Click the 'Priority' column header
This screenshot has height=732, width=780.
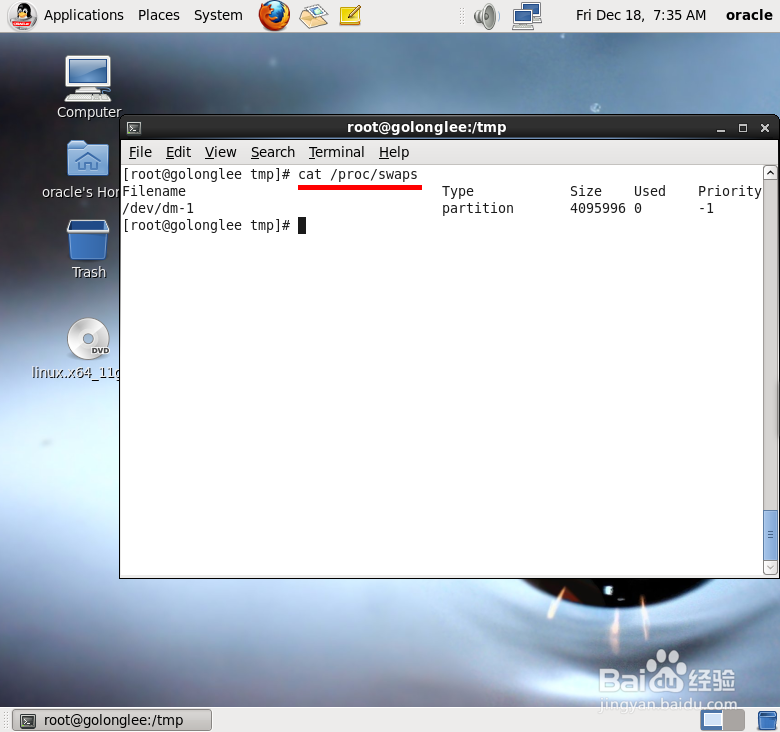pyautogui.click(x=729, y=191)
